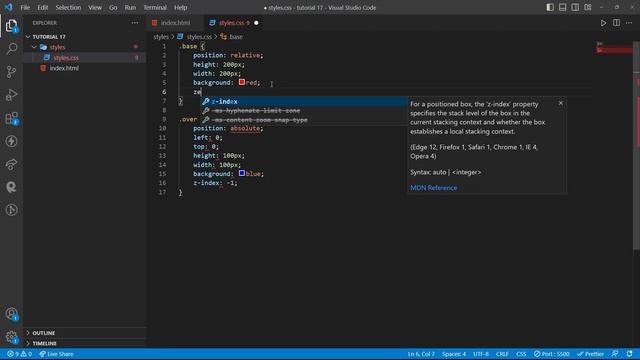The image size is (640, 360).
Task: Open styles.css breadcrumb dropdown
Action: point(195,37)
